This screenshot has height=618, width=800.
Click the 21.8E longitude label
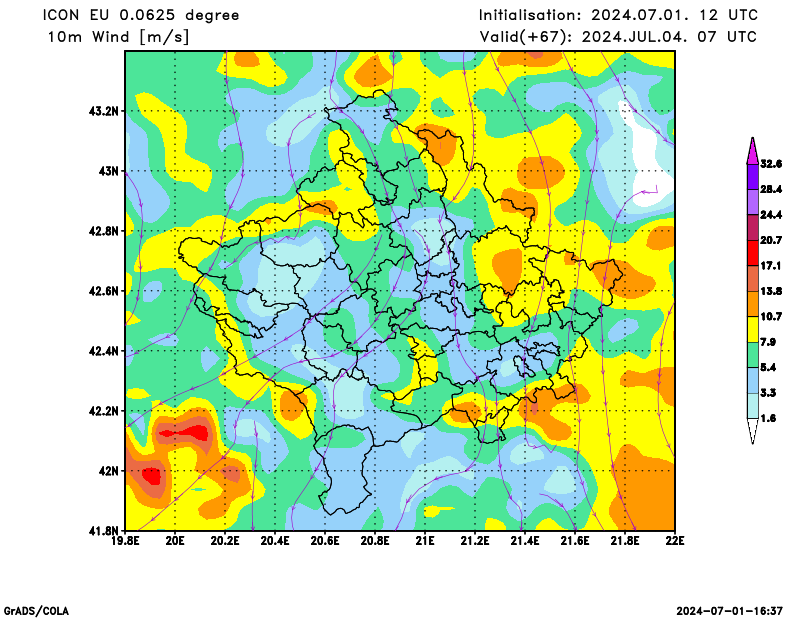pyautogui.click(x=625, y=540)
